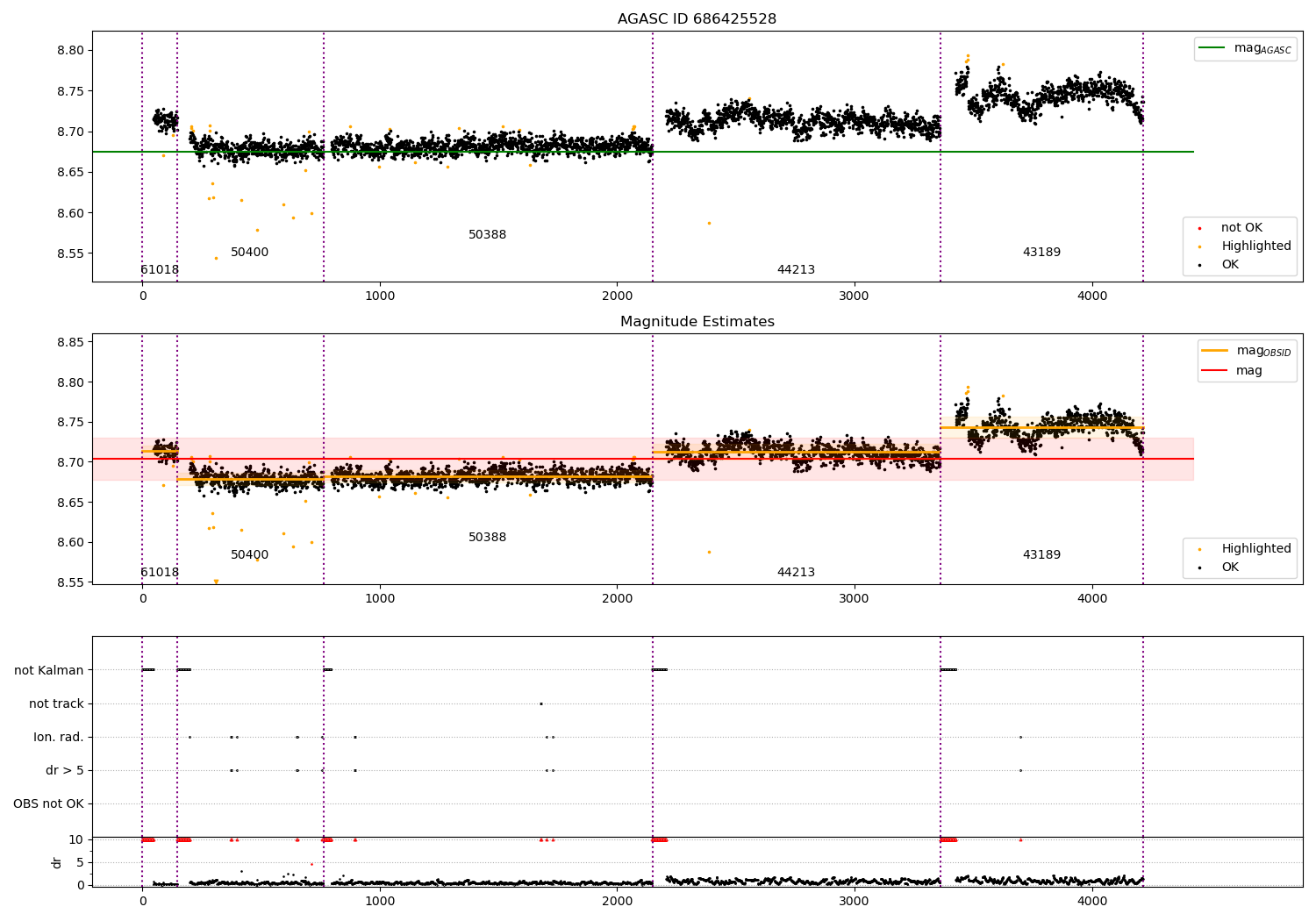Click obsid label 44213 in AGASC ID plot
1316x921 pixels.
click(796, 270)
